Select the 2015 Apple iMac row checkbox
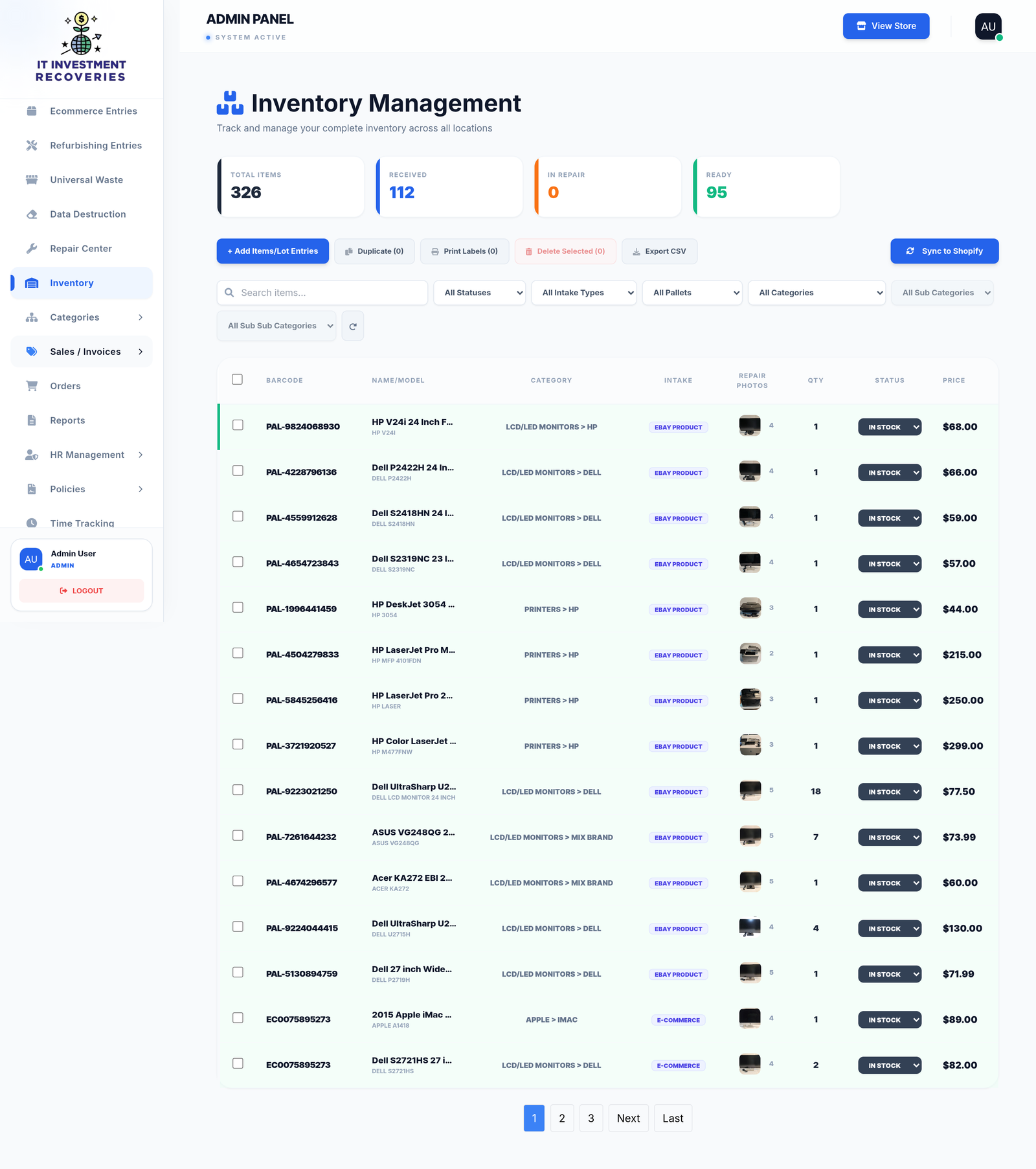 pos(238,1018)
